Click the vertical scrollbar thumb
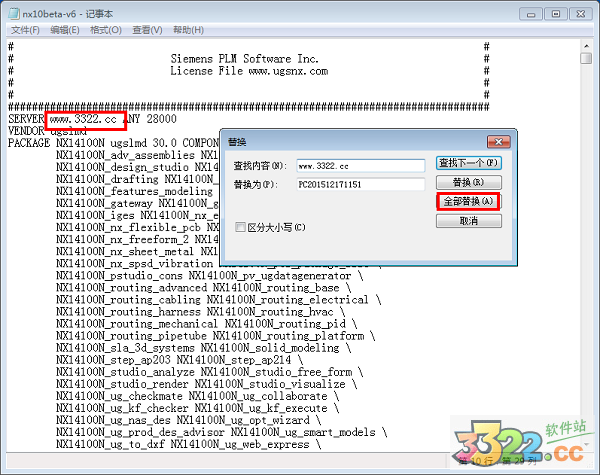Image resolution: width=600 pixels, height=475 pixels. [586, 59]
